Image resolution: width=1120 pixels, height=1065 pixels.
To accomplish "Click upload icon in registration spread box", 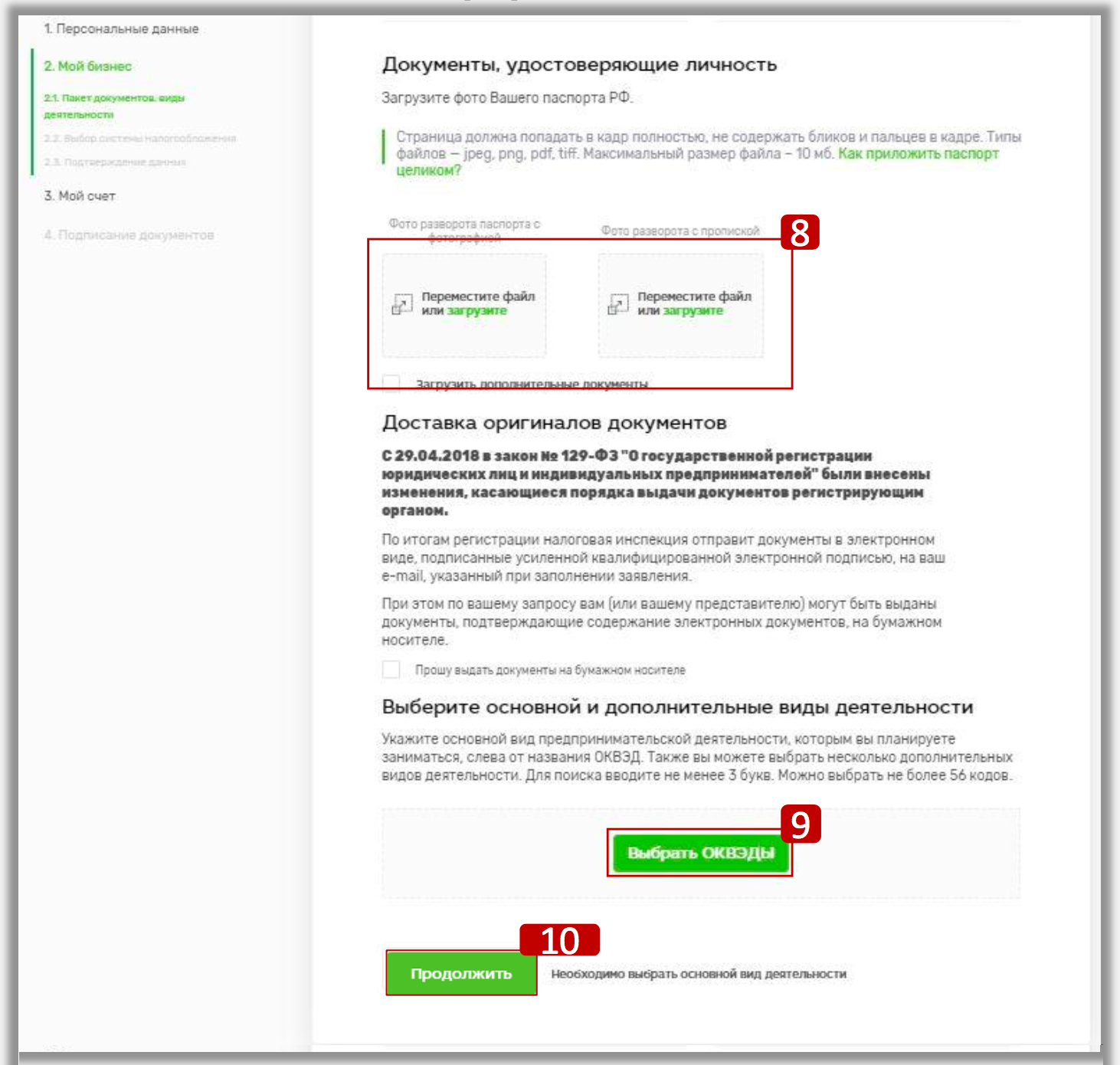I will tap(617, 304).
